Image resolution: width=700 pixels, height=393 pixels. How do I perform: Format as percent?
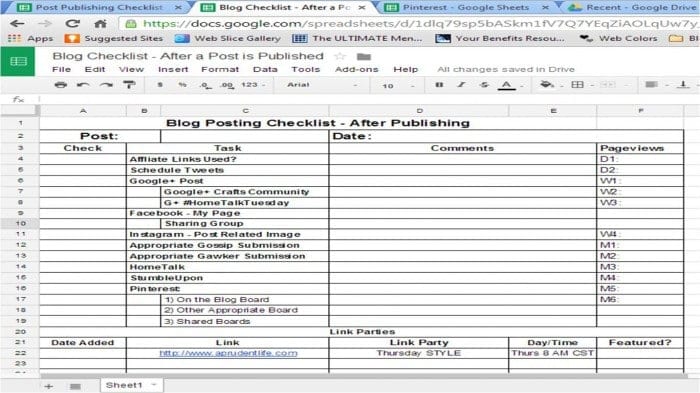click(182, 84)
